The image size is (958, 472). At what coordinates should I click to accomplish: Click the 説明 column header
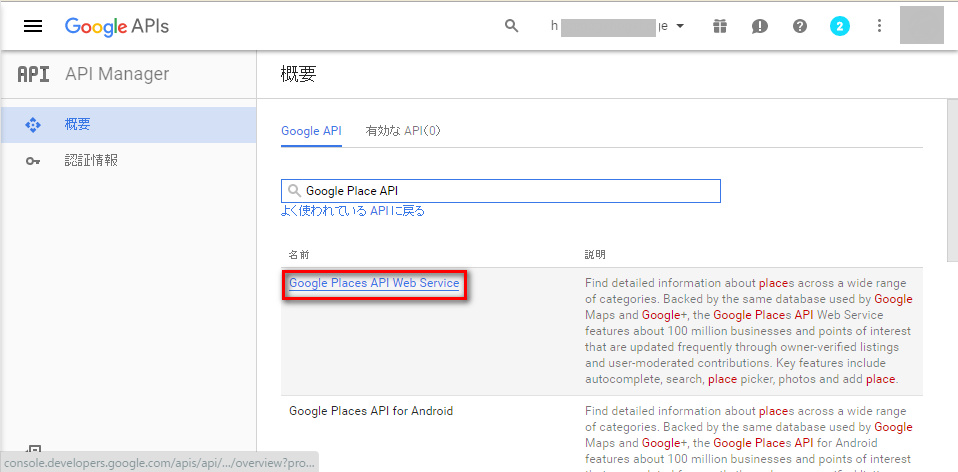click(x=595, y=254)
